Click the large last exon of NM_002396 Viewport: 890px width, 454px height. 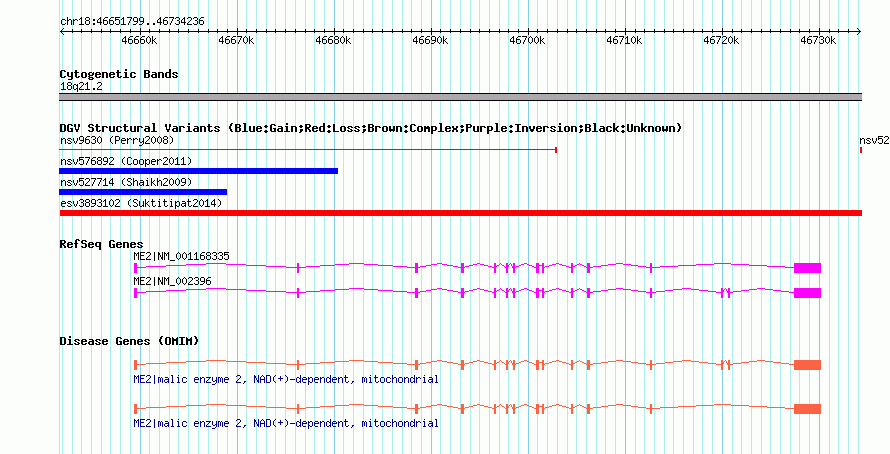807,293
